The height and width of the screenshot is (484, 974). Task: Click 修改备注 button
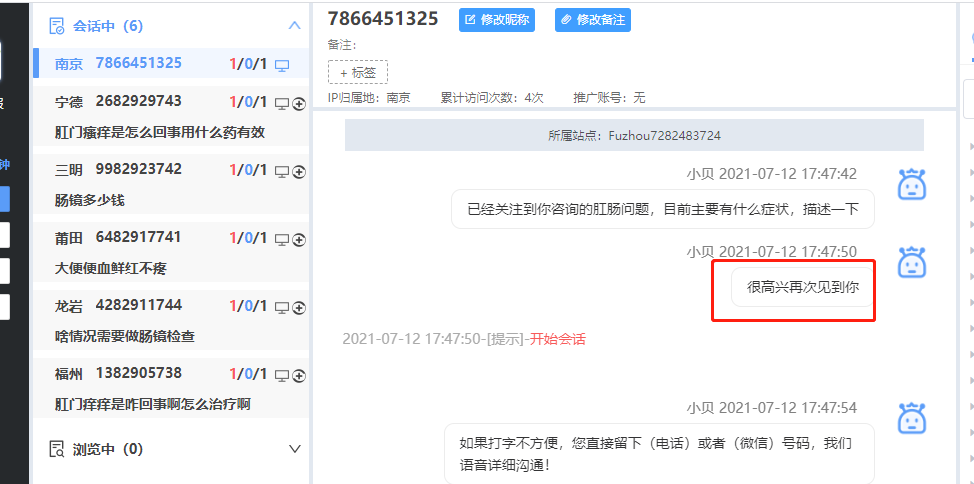click(593, 20)
